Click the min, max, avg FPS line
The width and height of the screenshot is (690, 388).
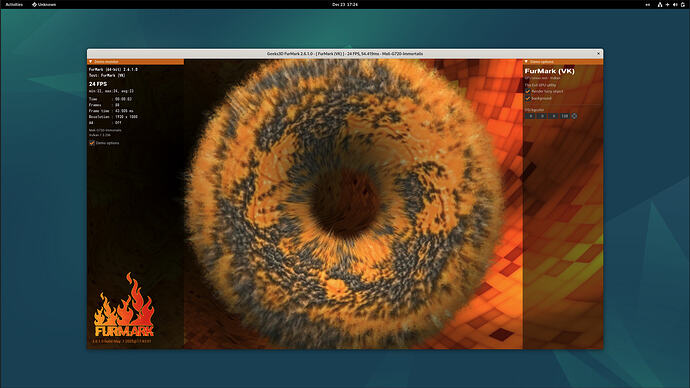[111, 91]
